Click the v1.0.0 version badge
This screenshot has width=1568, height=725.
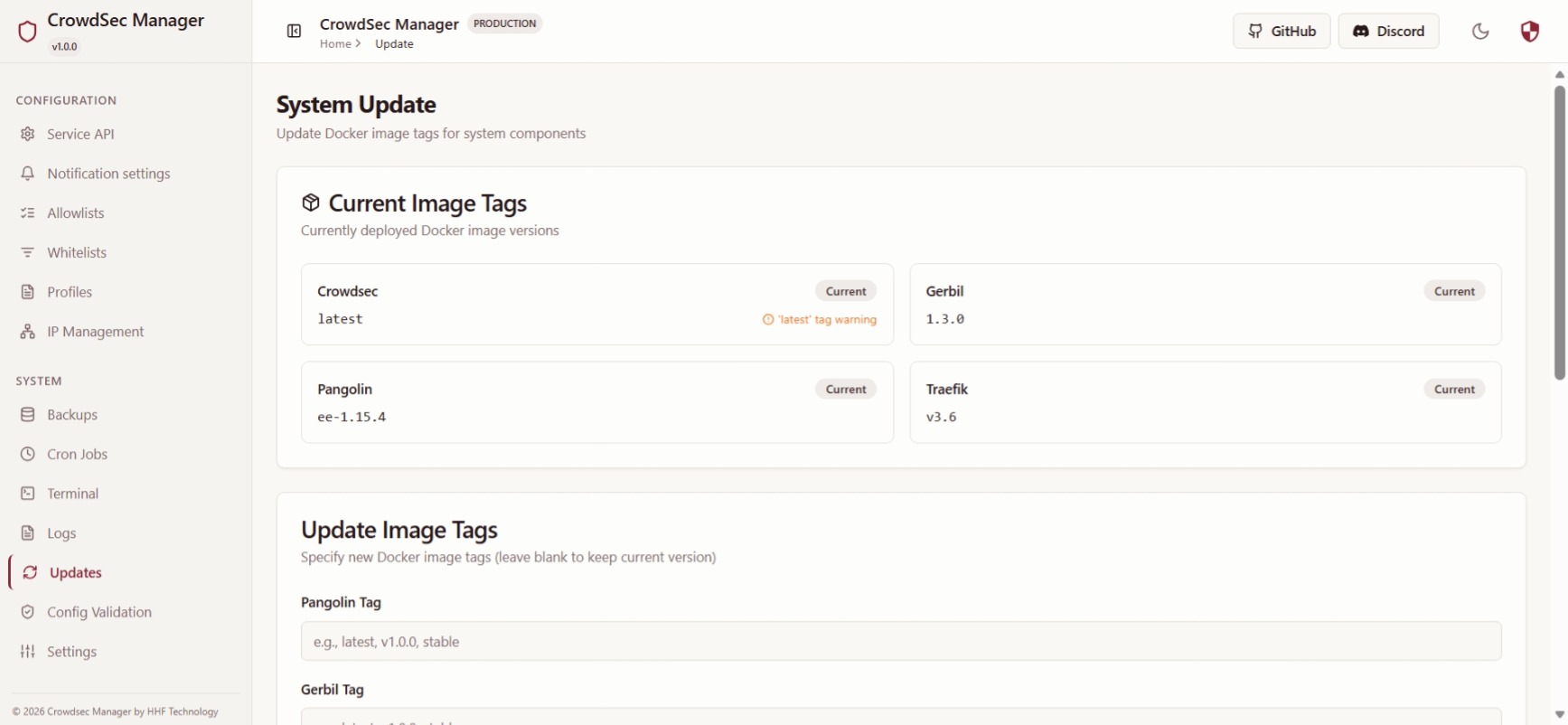click(64, 46)
